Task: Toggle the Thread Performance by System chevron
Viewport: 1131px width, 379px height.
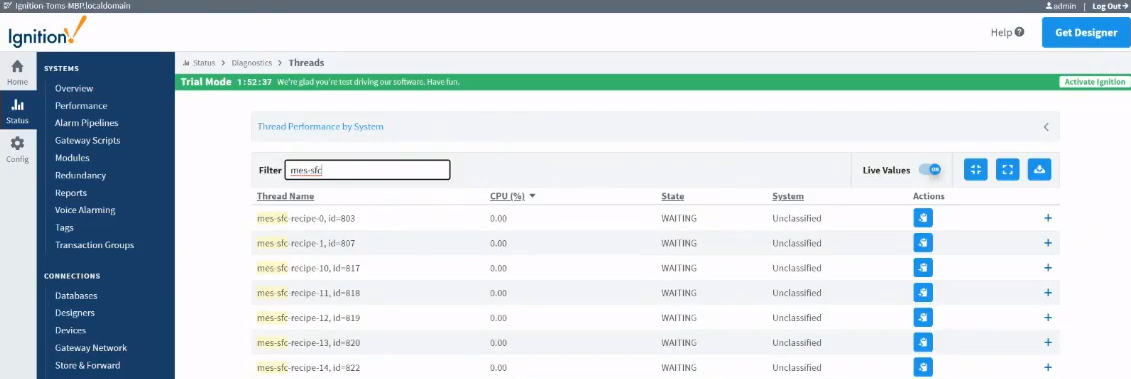Action: [1047, 127]
